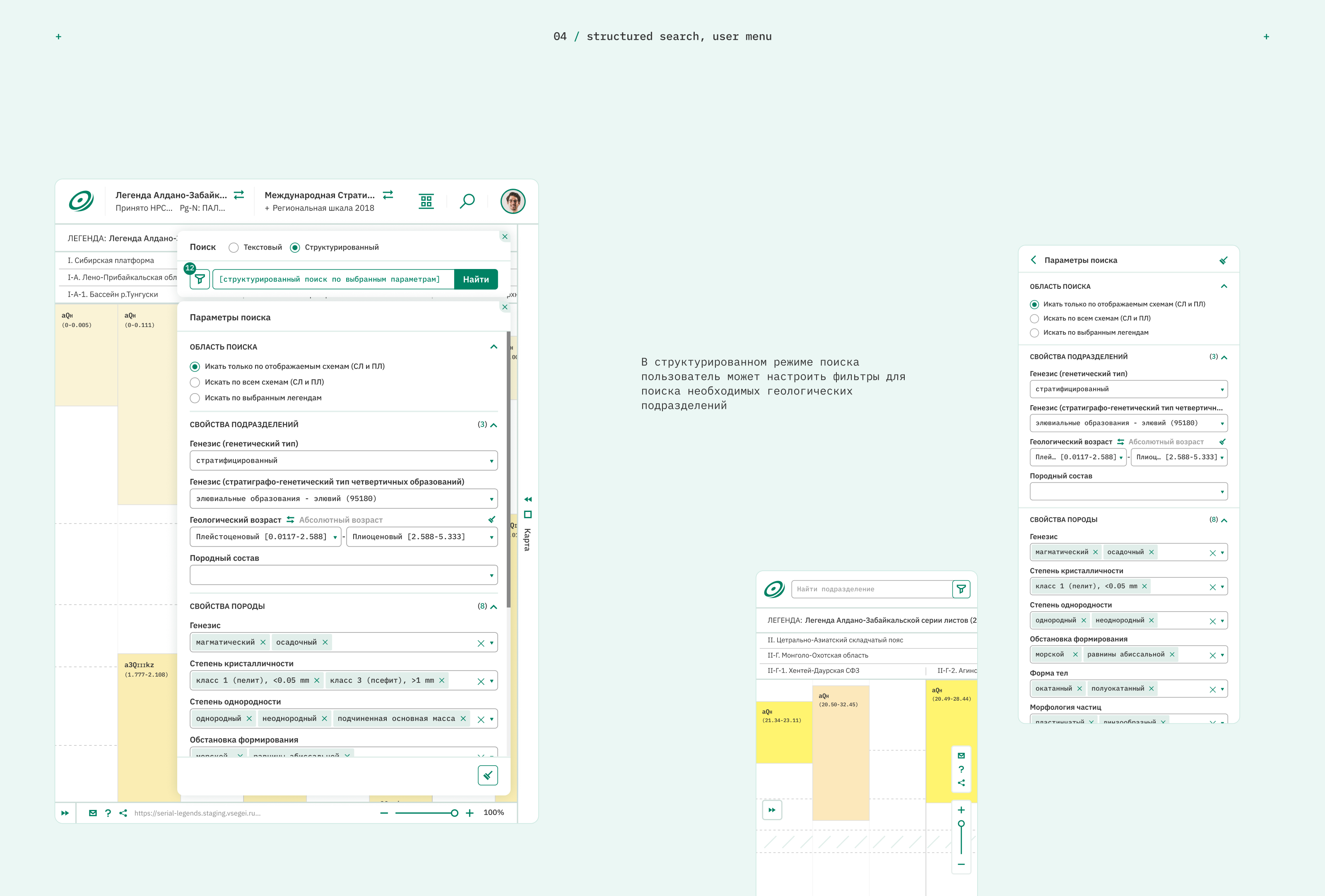Open элювиальные образования dropdown in desktop panel
The width and height of the screenshot is (1325, 896).
pyautogui.click(x=344, y=499)
